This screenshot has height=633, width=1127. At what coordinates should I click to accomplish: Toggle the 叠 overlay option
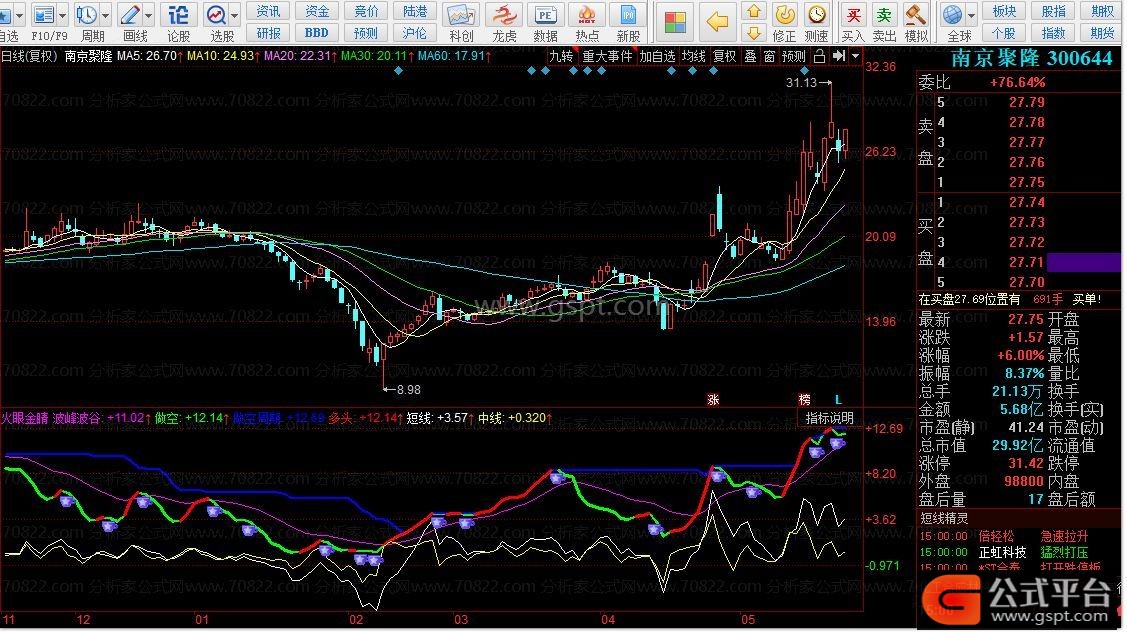[750, 56]
